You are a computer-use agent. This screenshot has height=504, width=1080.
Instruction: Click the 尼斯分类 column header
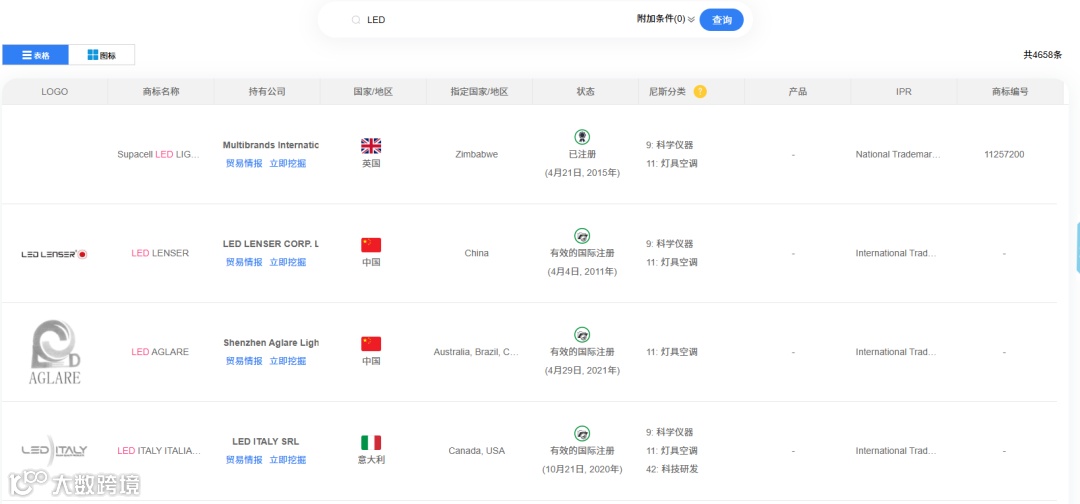[667, 92]
